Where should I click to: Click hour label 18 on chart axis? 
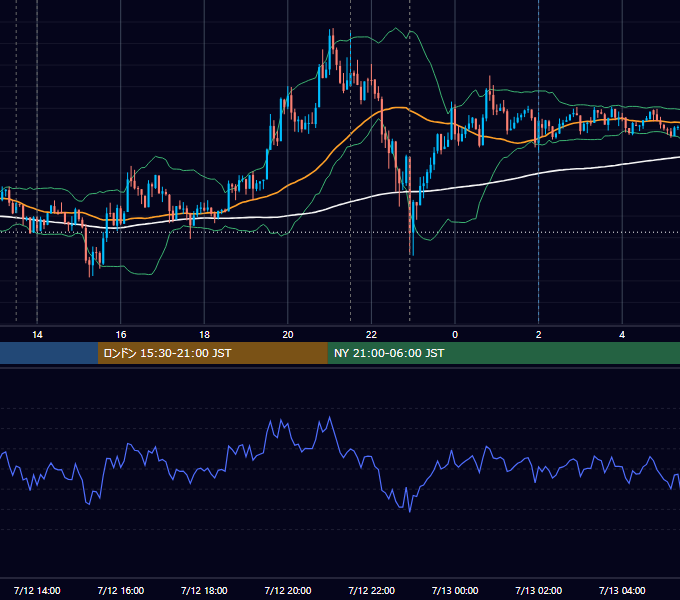(204, 335)
